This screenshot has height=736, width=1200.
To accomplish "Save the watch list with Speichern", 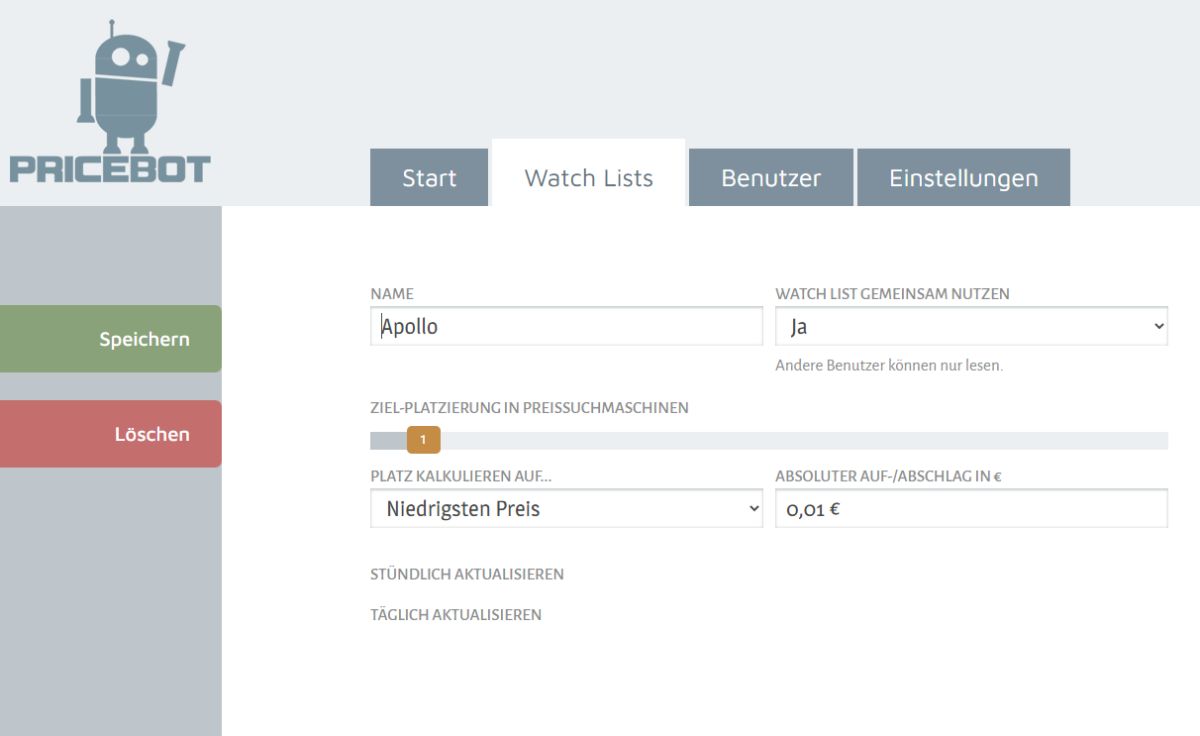I will pyautogui.click(x=110, y=339).
